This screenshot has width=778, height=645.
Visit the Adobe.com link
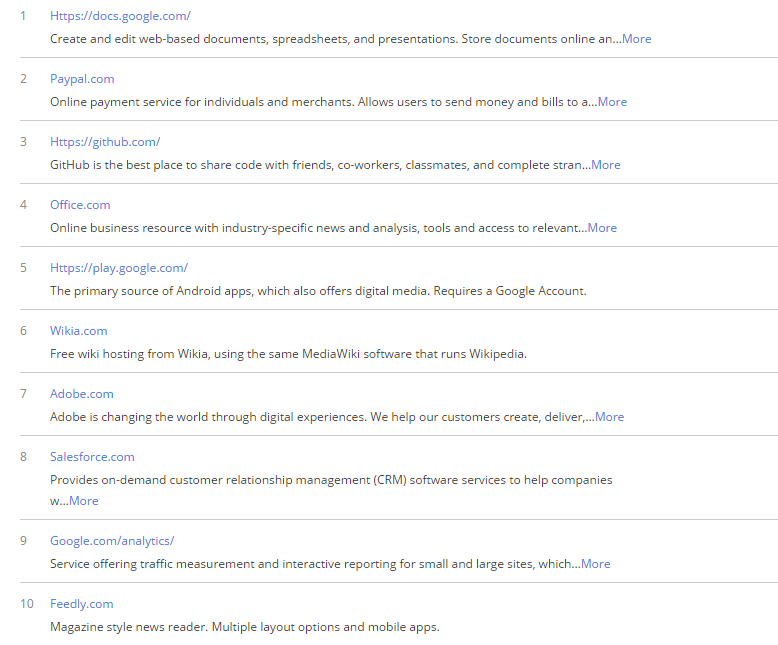(x=81, y=394)
